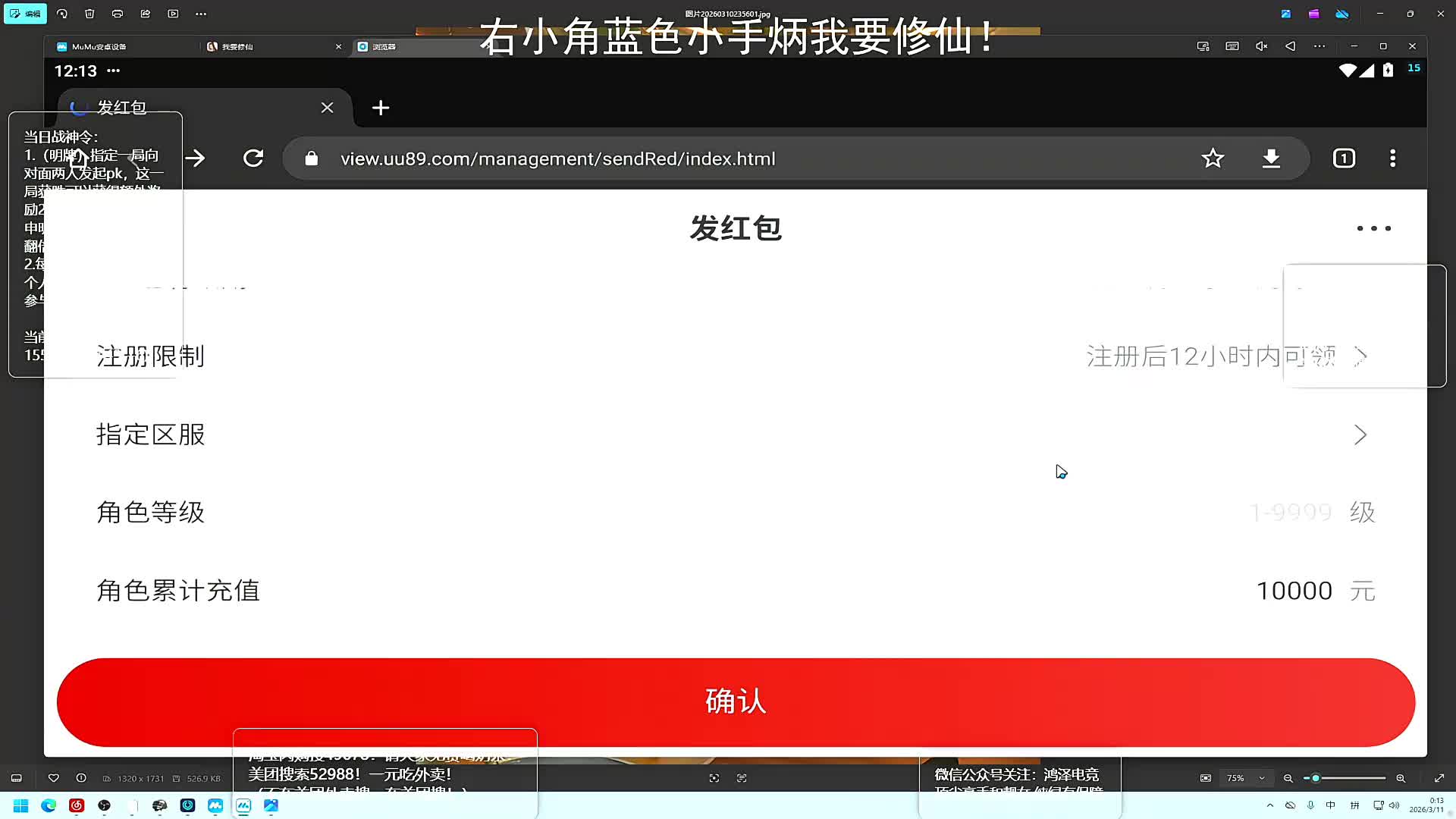Click the 角色等级 1-9999 input field
The width and height of the screenshot is (1456, 819).
click(1291, 513)
